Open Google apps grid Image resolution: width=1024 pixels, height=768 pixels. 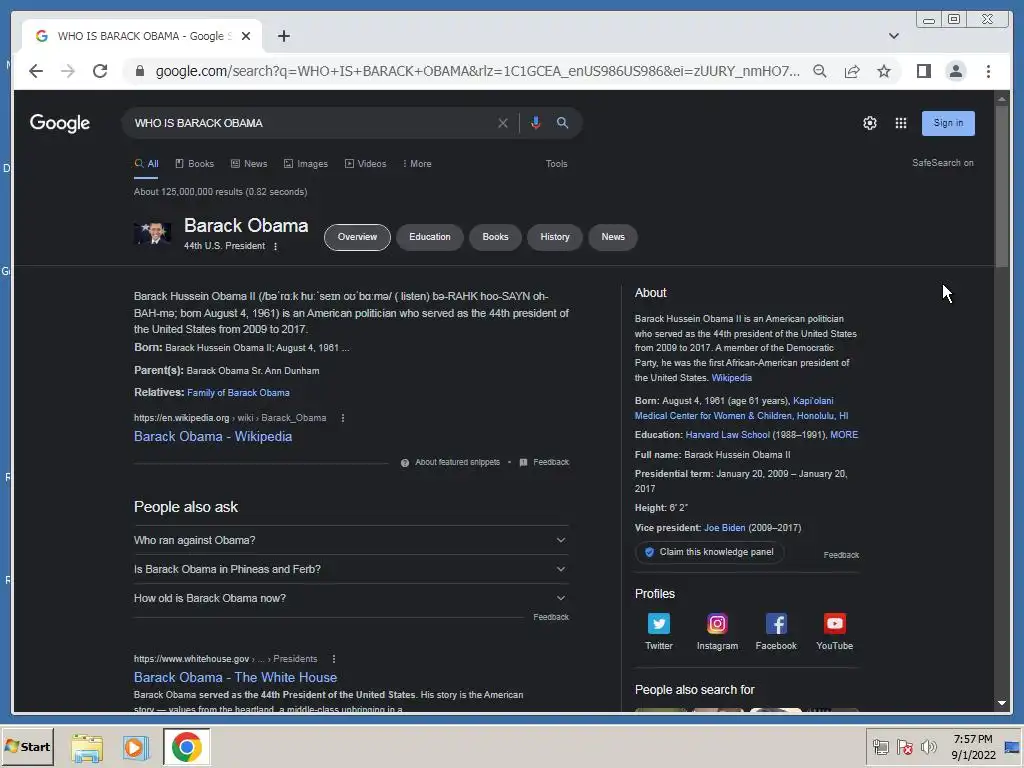[x=901, y=123]
